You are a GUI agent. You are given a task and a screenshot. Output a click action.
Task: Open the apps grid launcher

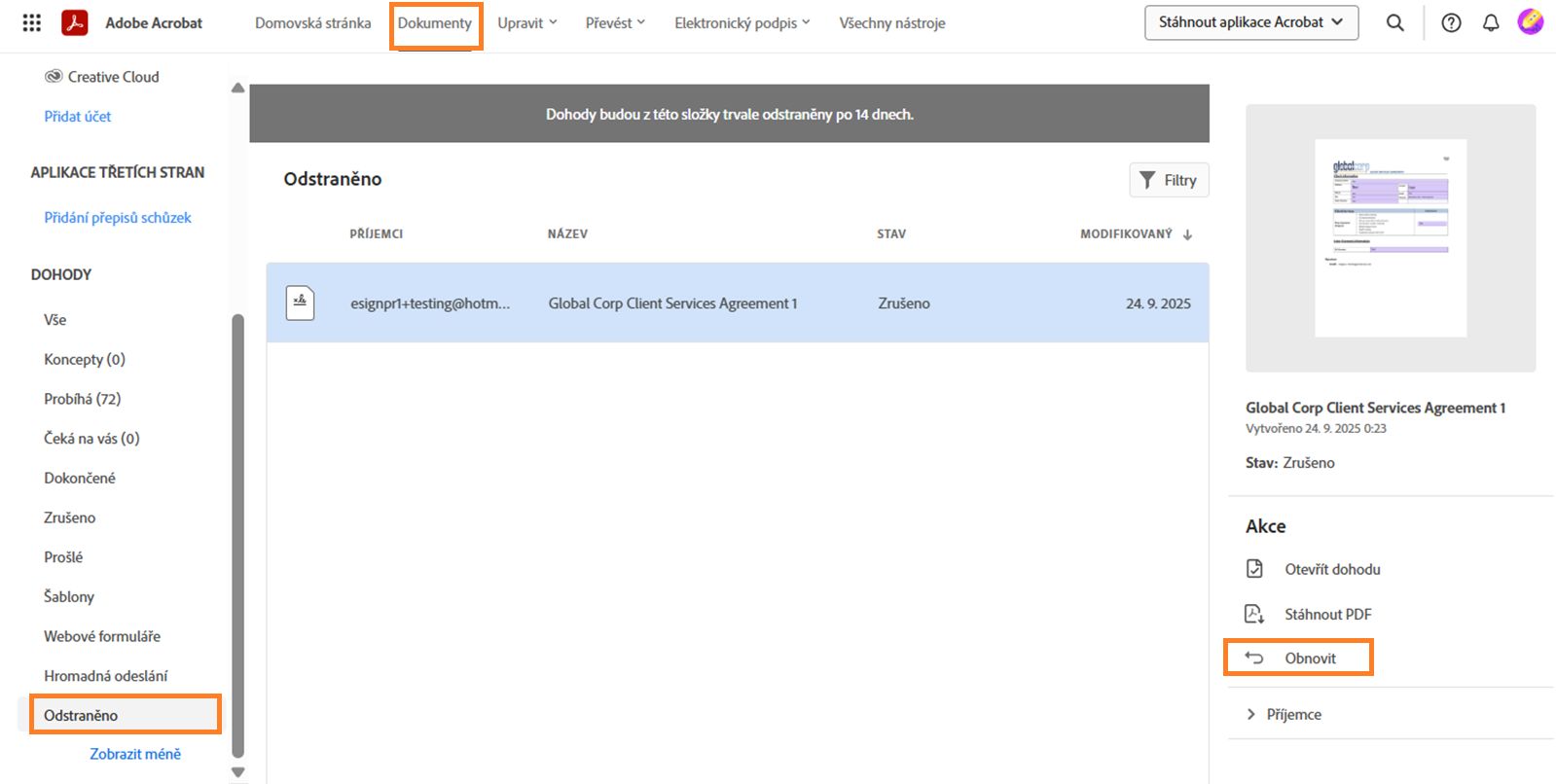coord(31,22)
